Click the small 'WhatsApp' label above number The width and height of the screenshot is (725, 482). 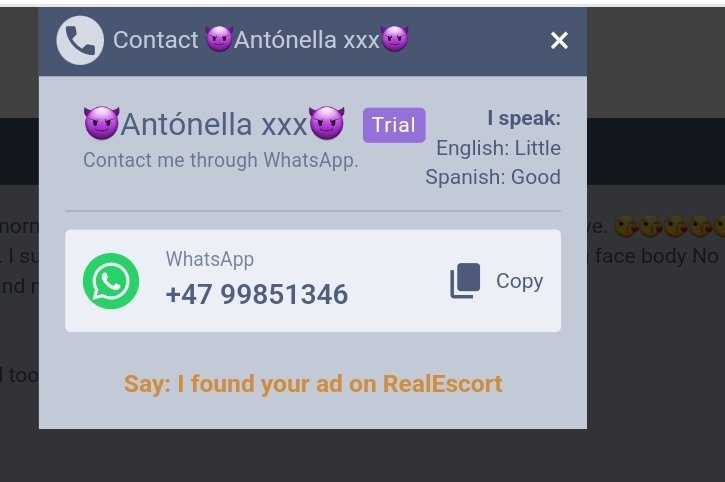coord(210,259)
